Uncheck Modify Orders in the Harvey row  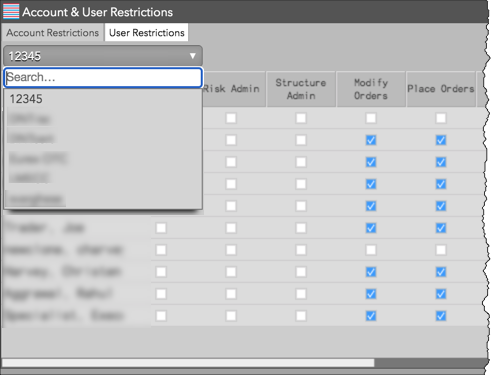click(x=371, y=272)
